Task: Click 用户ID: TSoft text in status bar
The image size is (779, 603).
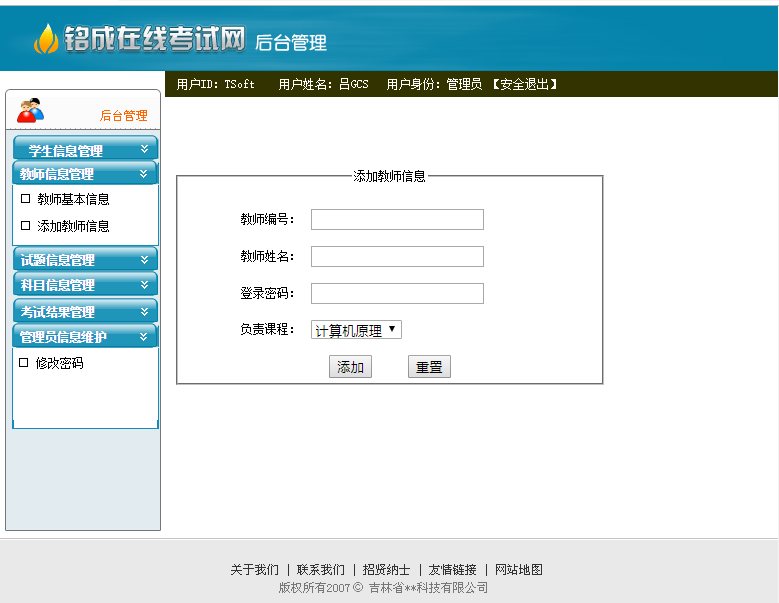Action: click(216, 84)
